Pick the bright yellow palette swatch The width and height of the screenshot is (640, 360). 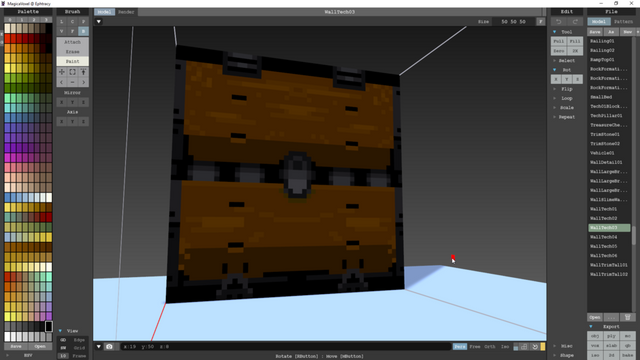[x=7, y=68]
